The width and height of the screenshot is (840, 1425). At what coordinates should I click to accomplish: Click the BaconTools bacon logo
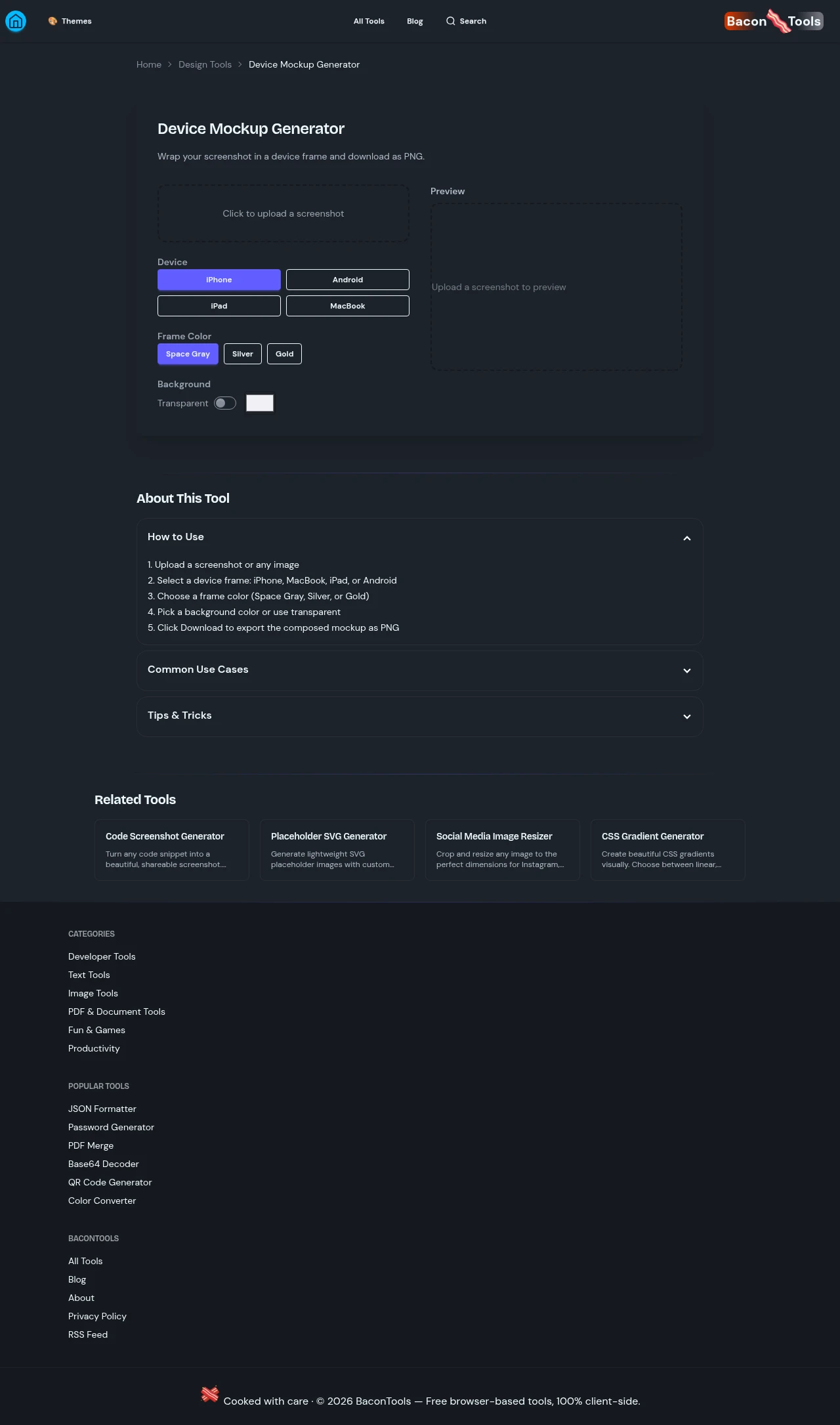[774, 21]
